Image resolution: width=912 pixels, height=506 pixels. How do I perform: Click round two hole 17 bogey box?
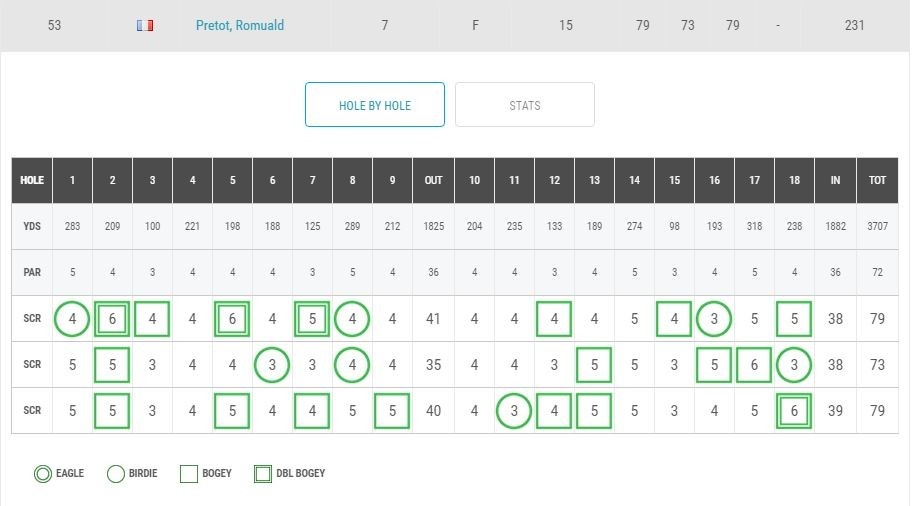(x=754, y=365)
